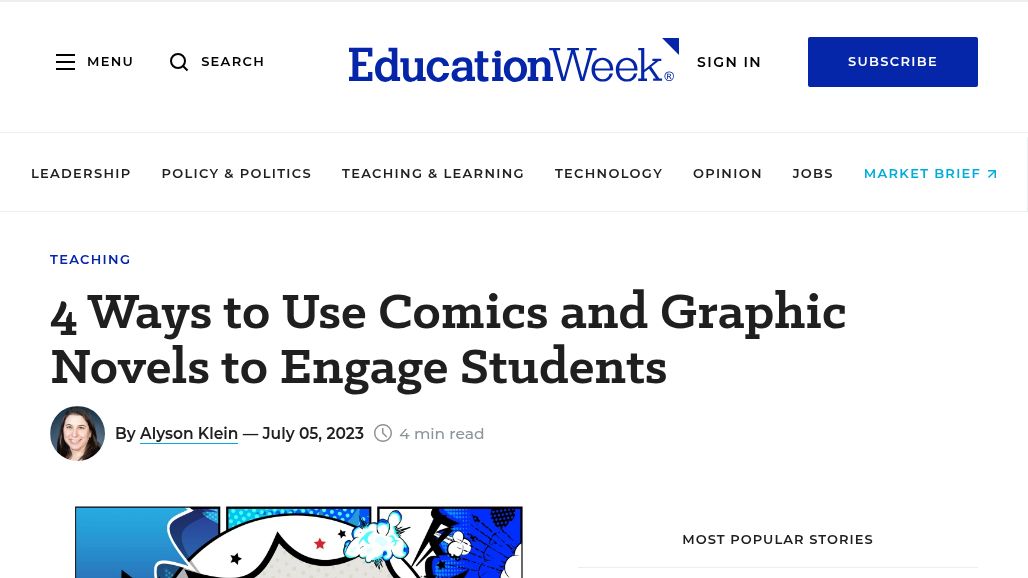
Task: Open the Leadership nav section
Action: tap(81, 173)
